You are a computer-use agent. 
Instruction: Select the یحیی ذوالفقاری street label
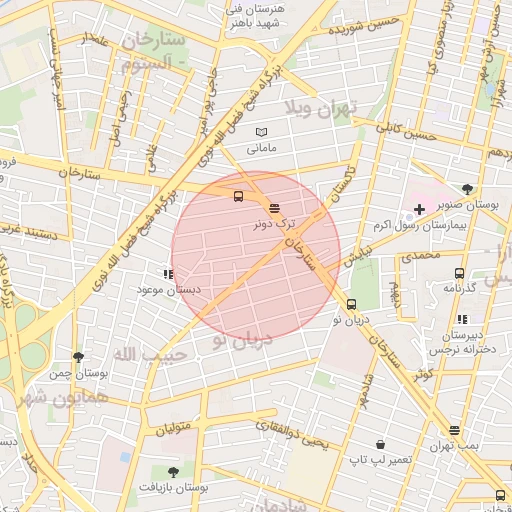[292, 434]
